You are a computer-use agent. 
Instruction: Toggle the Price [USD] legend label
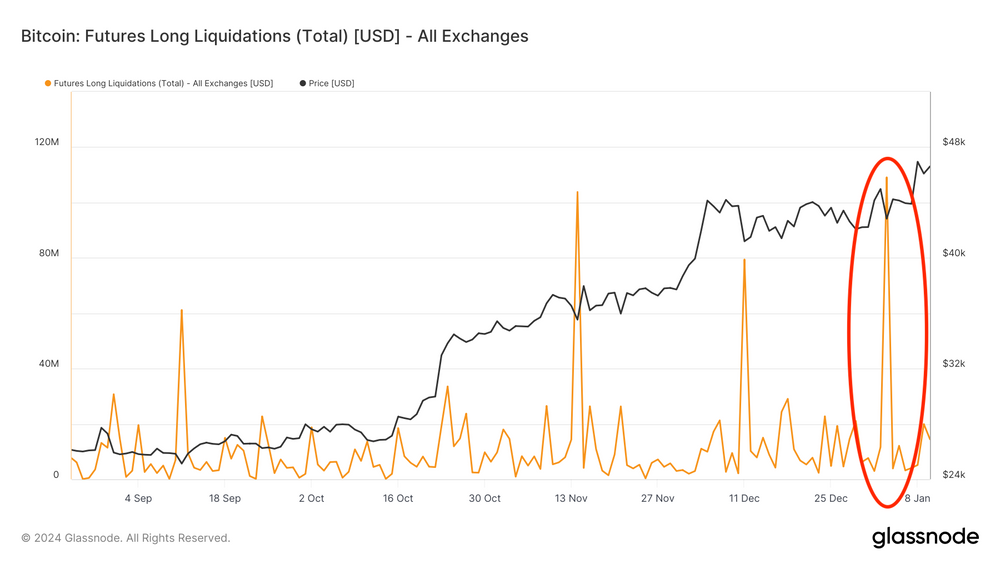332,84
